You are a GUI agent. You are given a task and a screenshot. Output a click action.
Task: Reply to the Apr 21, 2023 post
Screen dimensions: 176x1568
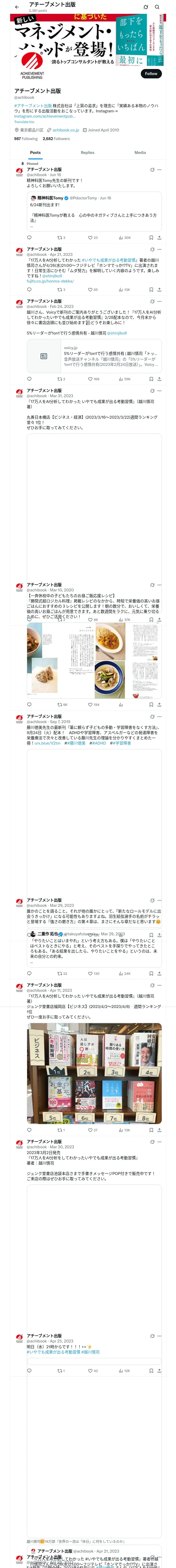pyautogui.click(x=29, y=290)
